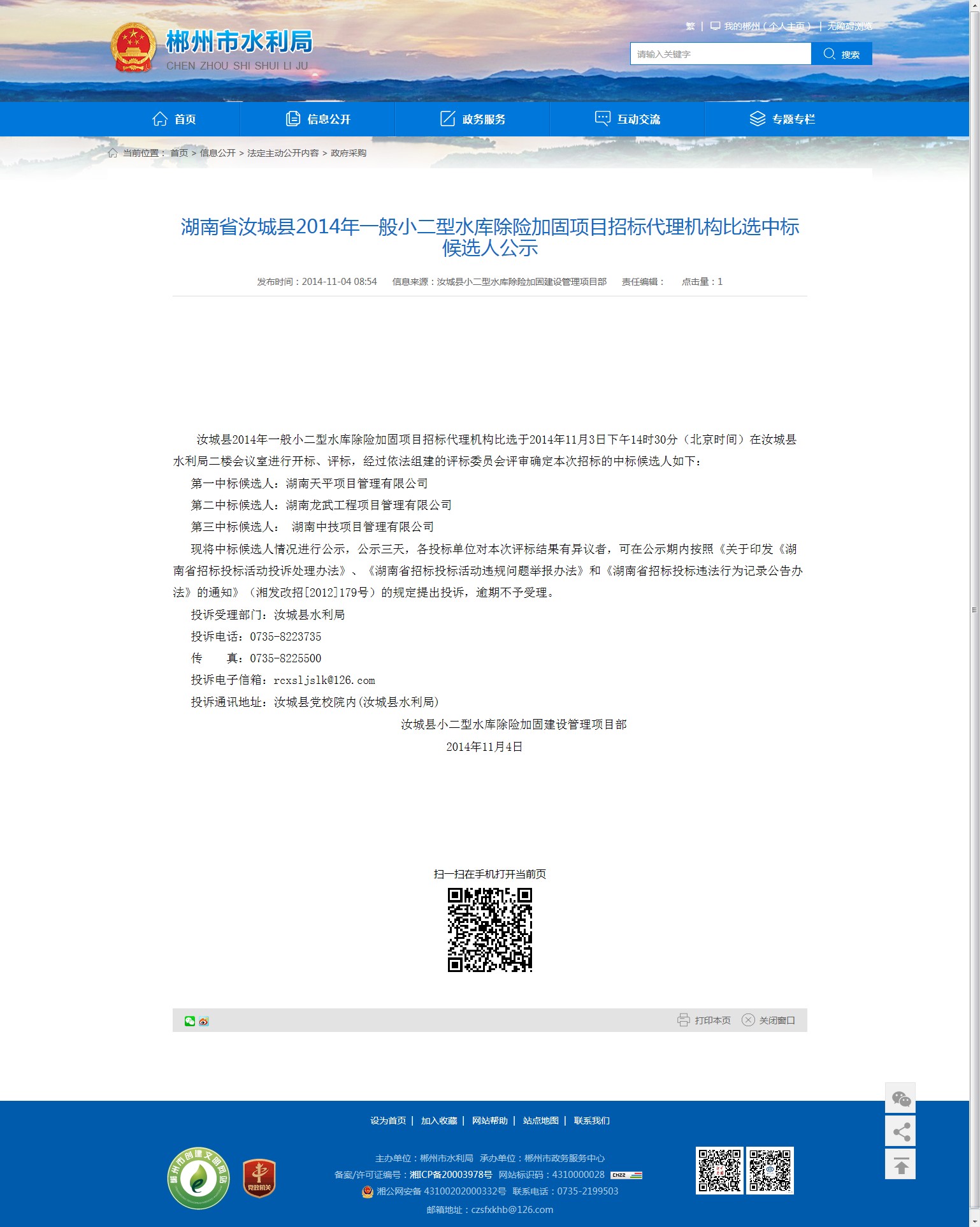Click the national emblem logo in header
The width and height of the screenshot is (980, 1227).
point(133,48)
